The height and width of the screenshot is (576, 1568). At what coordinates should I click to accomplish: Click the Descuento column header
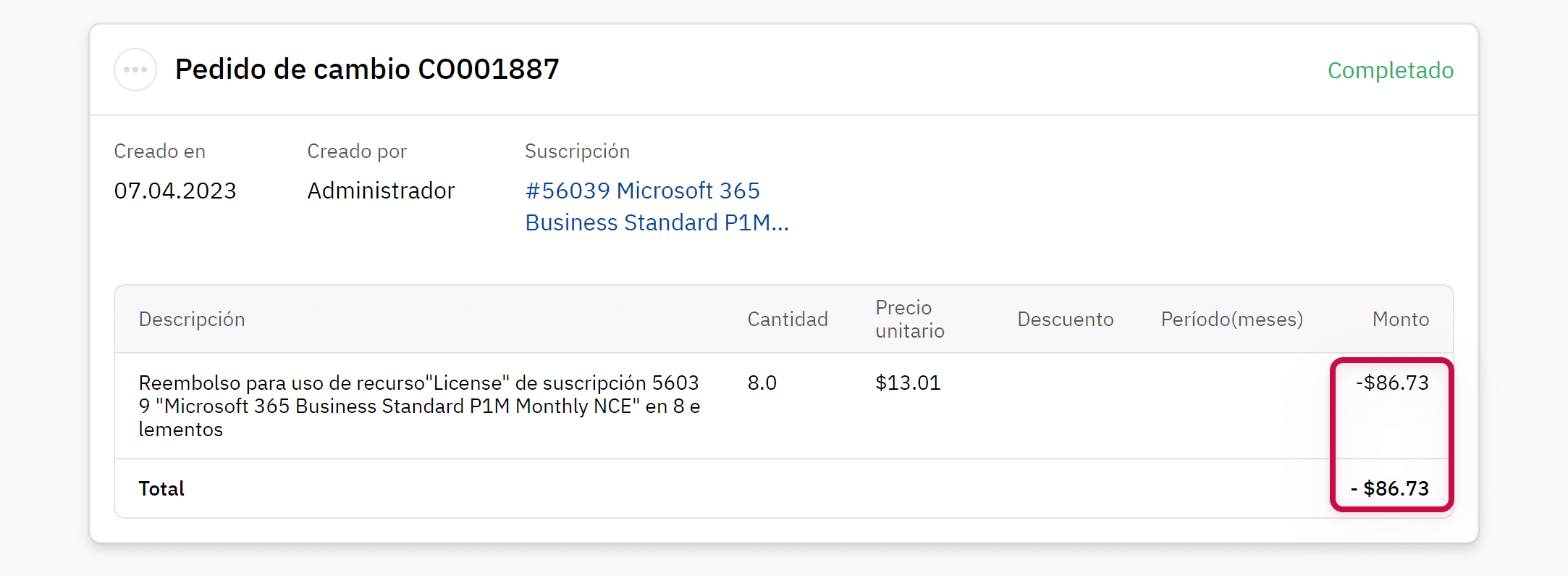tap(1065, 320)
